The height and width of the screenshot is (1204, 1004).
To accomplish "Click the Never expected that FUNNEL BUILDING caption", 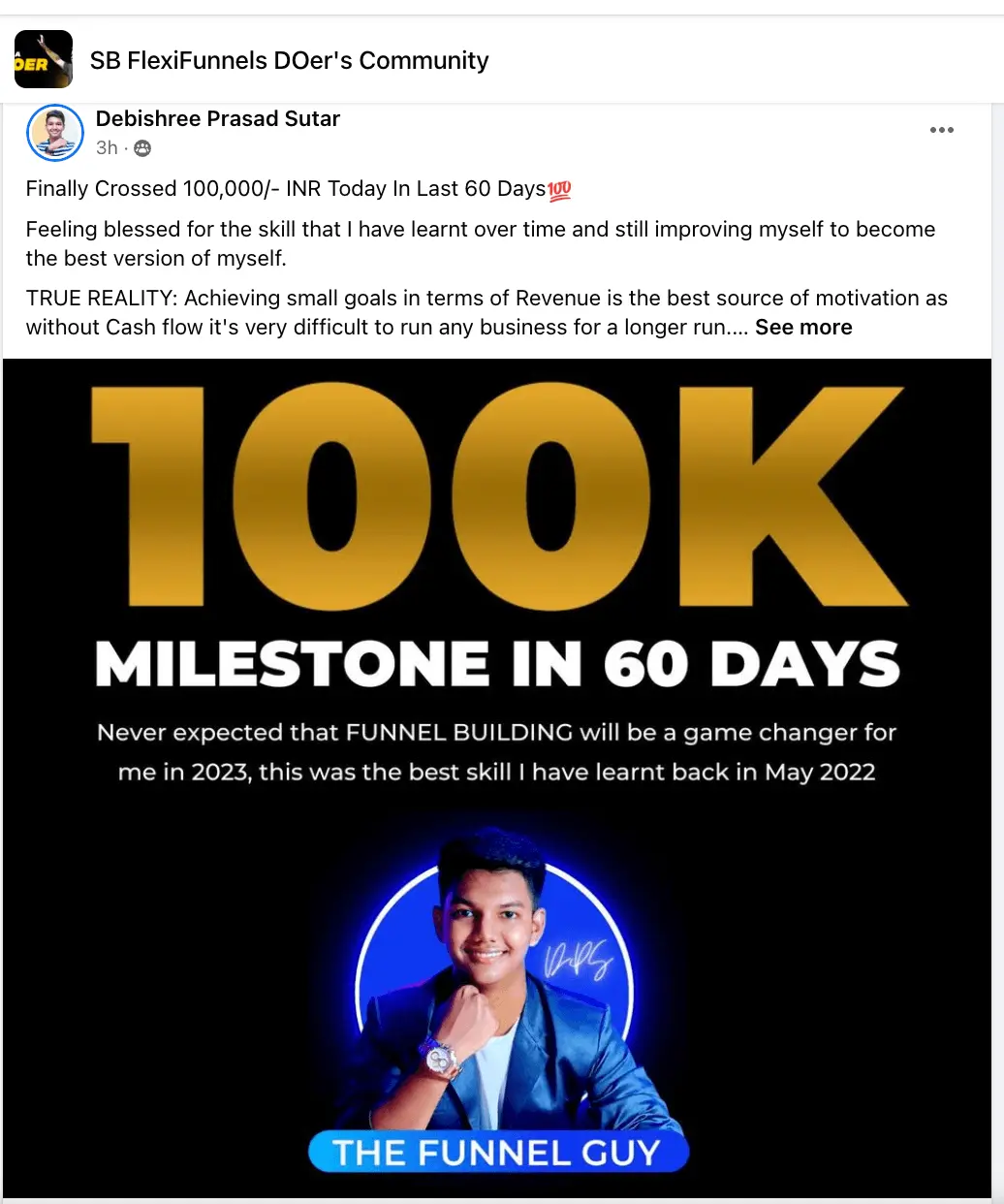I will pyautogui.click(x=496, y=733).
